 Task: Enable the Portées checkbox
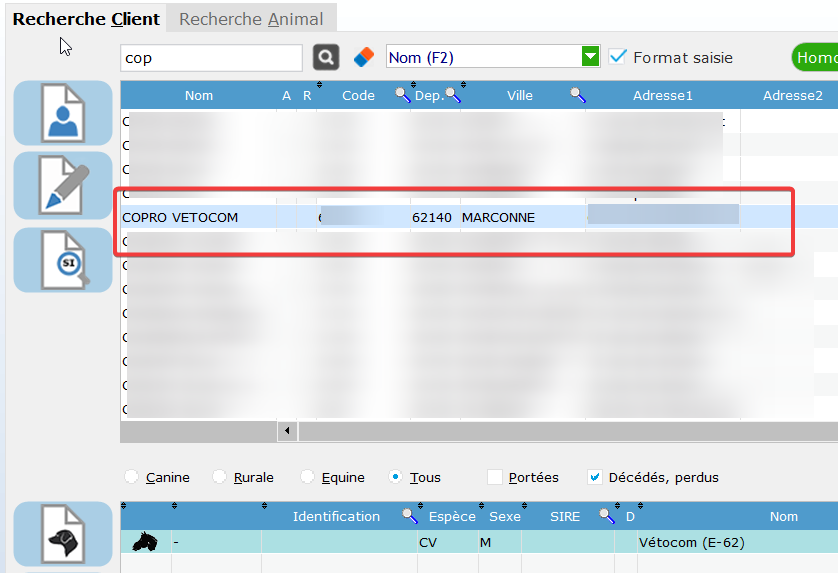point(495,477)
